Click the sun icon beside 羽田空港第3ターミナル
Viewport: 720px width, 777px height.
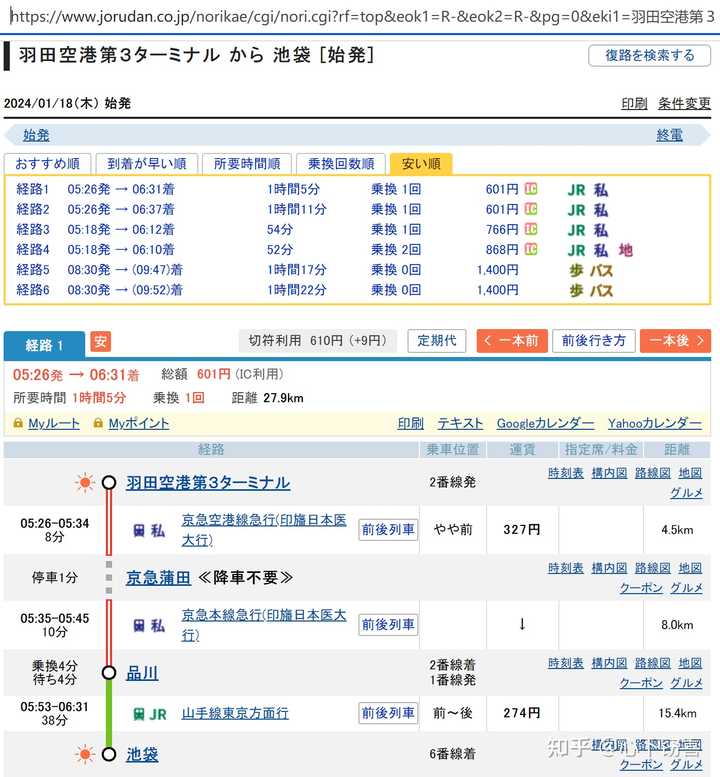[85, 482]
